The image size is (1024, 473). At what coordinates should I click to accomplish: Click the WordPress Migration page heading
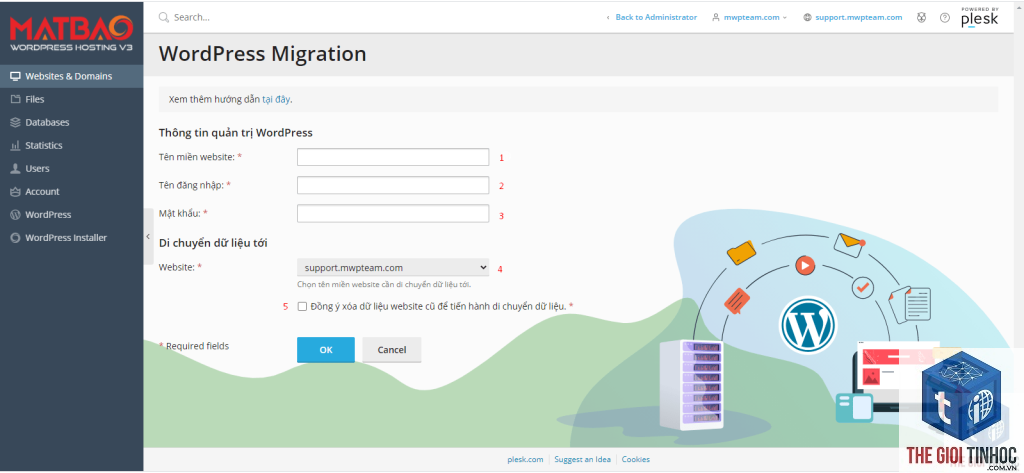[263, 54]
